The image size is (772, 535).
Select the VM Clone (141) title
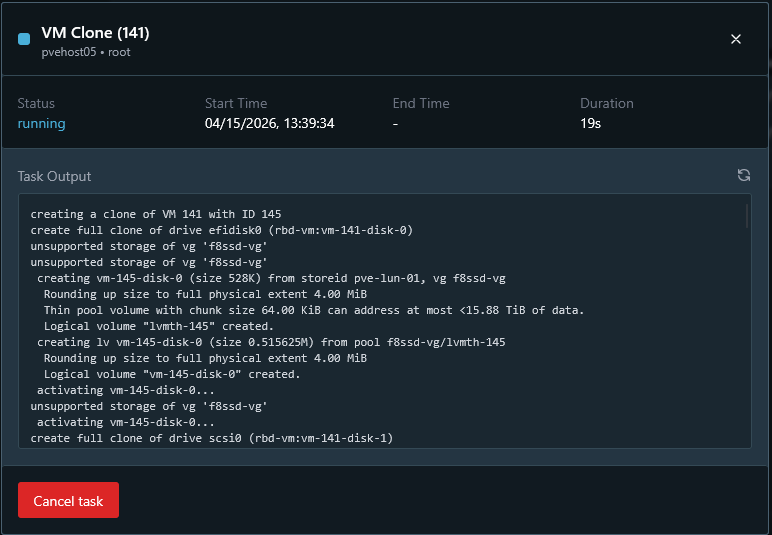tap(95, 33)
